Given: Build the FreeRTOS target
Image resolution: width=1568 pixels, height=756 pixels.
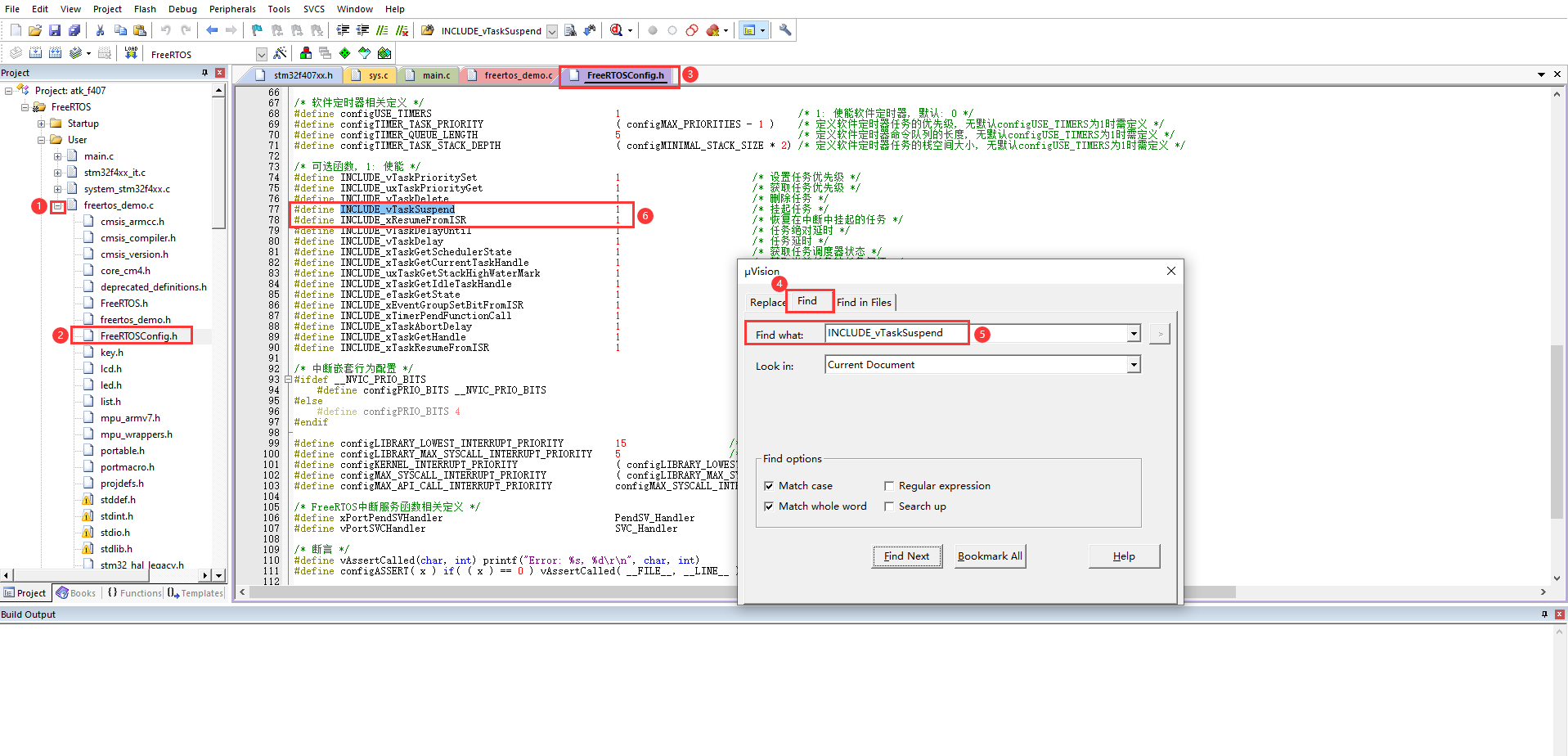Looking at the screenshot, I should click(x=35, y=52).
